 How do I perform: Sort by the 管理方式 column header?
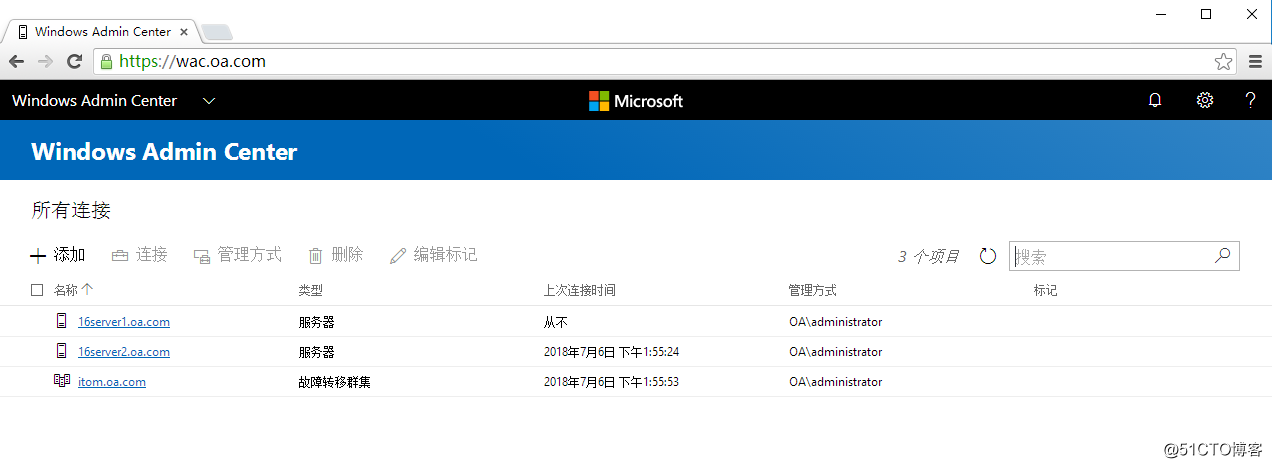pos(812,290)
